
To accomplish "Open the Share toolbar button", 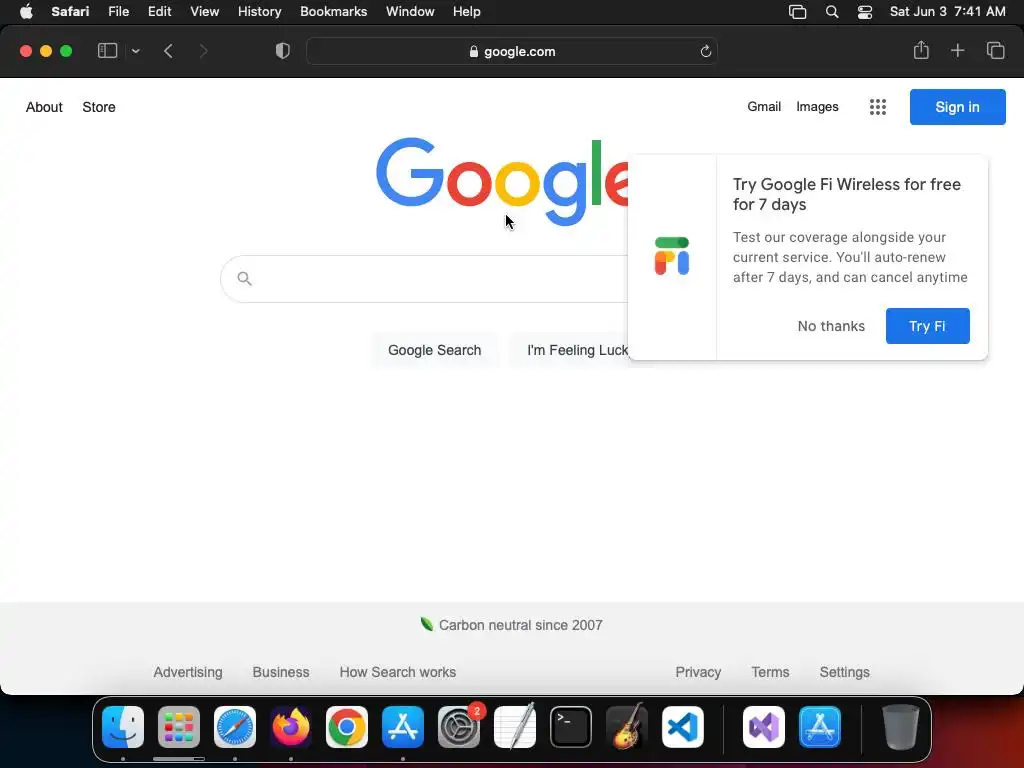I will tap(921, 50).
